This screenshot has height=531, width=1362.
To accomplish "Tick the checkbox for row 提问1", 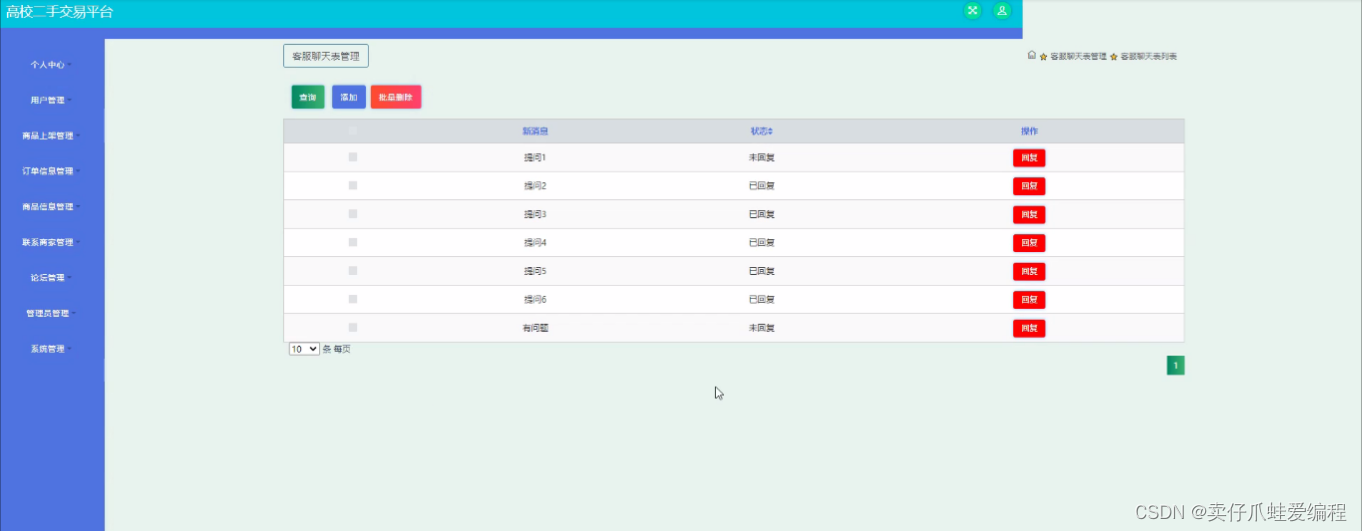I will [x=353, y=157].
